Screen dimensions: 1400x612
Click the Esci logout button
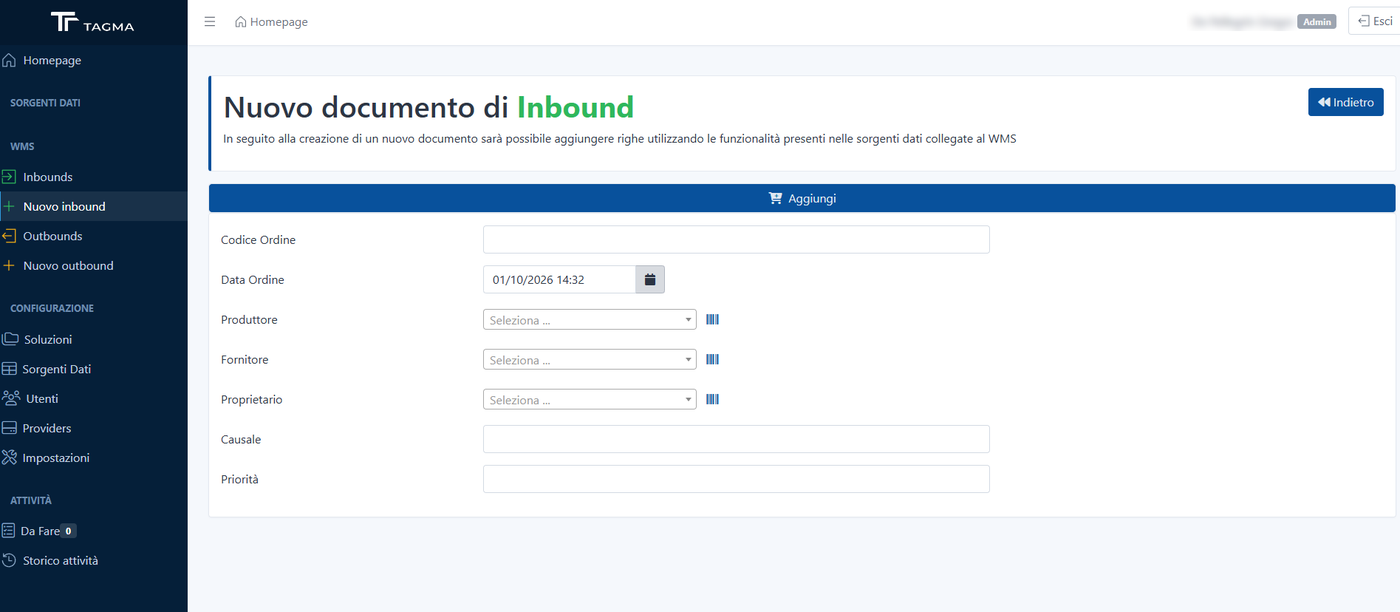pyautogui.click(x=1375, y=21)
